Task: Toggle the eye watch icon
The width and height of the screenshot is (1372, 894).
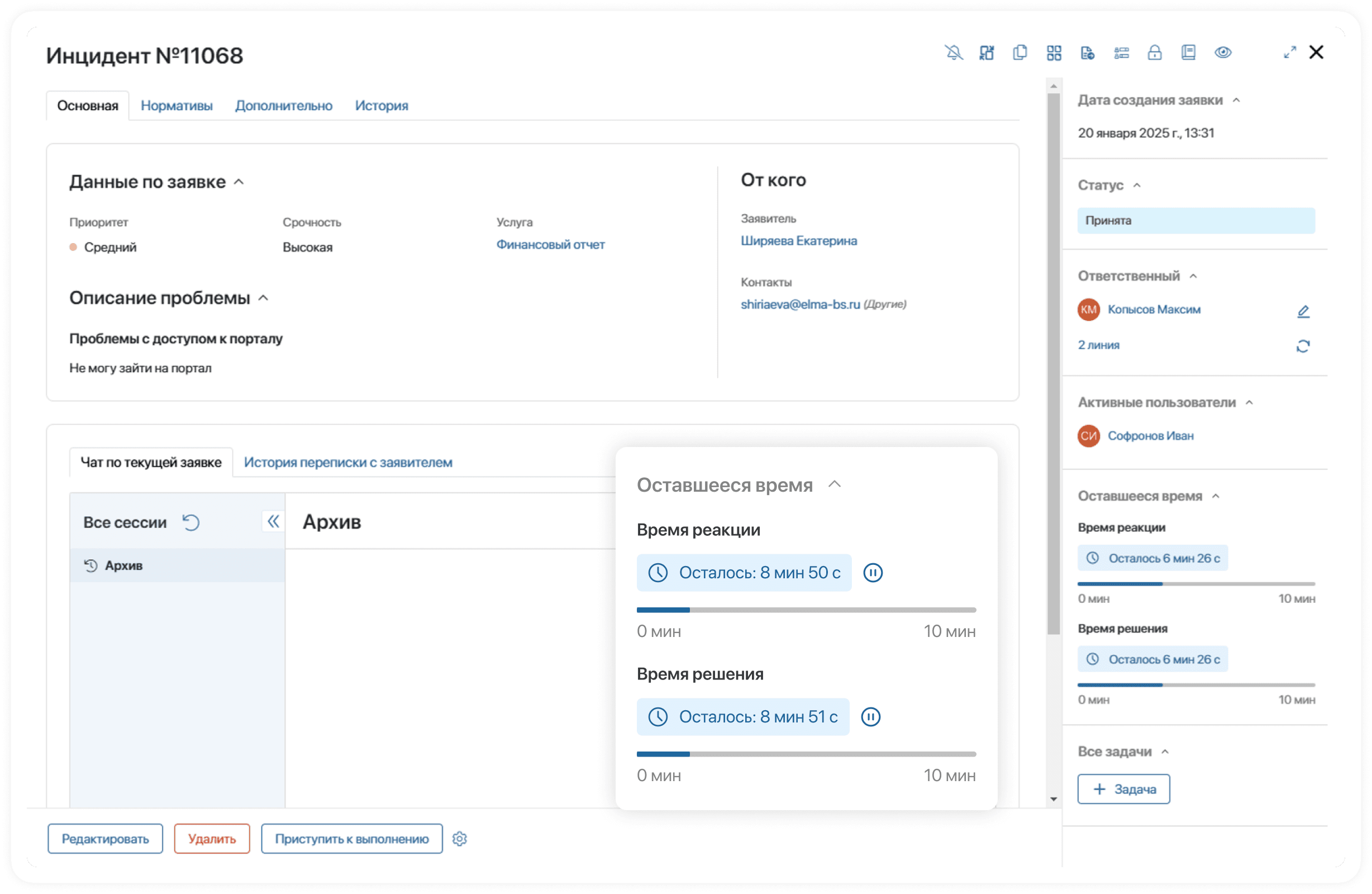Action: pyautogui.click(x=1223, y=53)
